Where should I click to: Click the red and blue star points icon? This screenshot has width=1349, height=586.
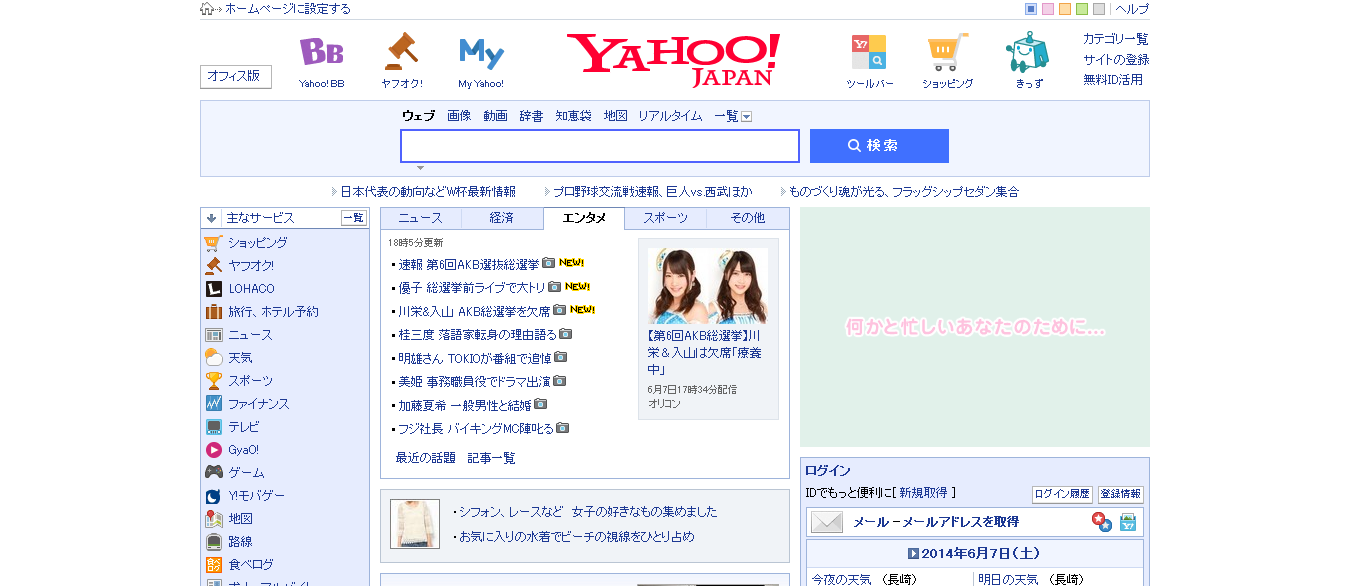[x=1101, y=522]
